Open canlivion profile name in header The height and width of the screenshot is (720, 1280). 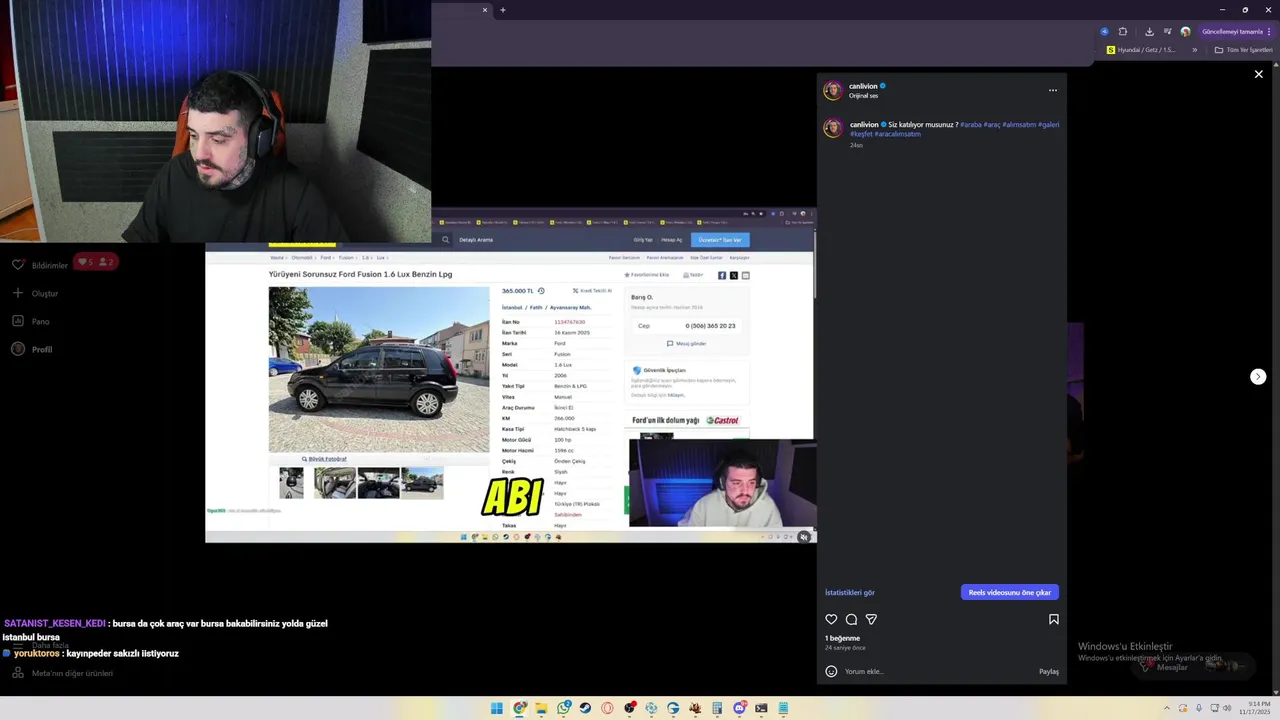pos(863,86)
